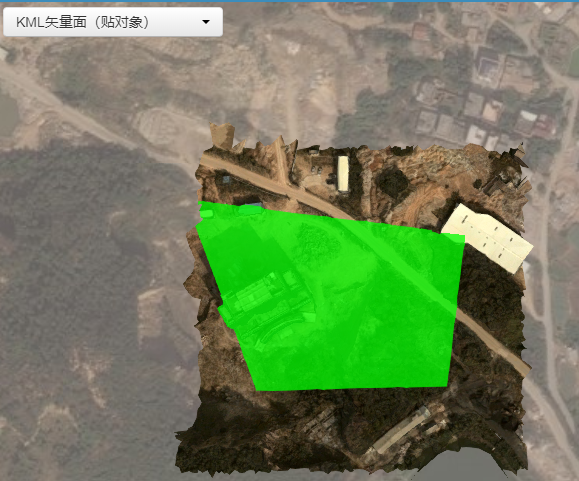The height and width of the screenshot is (481, 579).
Task: Click the blue strip along the top edge
Action: coord(290,1)
